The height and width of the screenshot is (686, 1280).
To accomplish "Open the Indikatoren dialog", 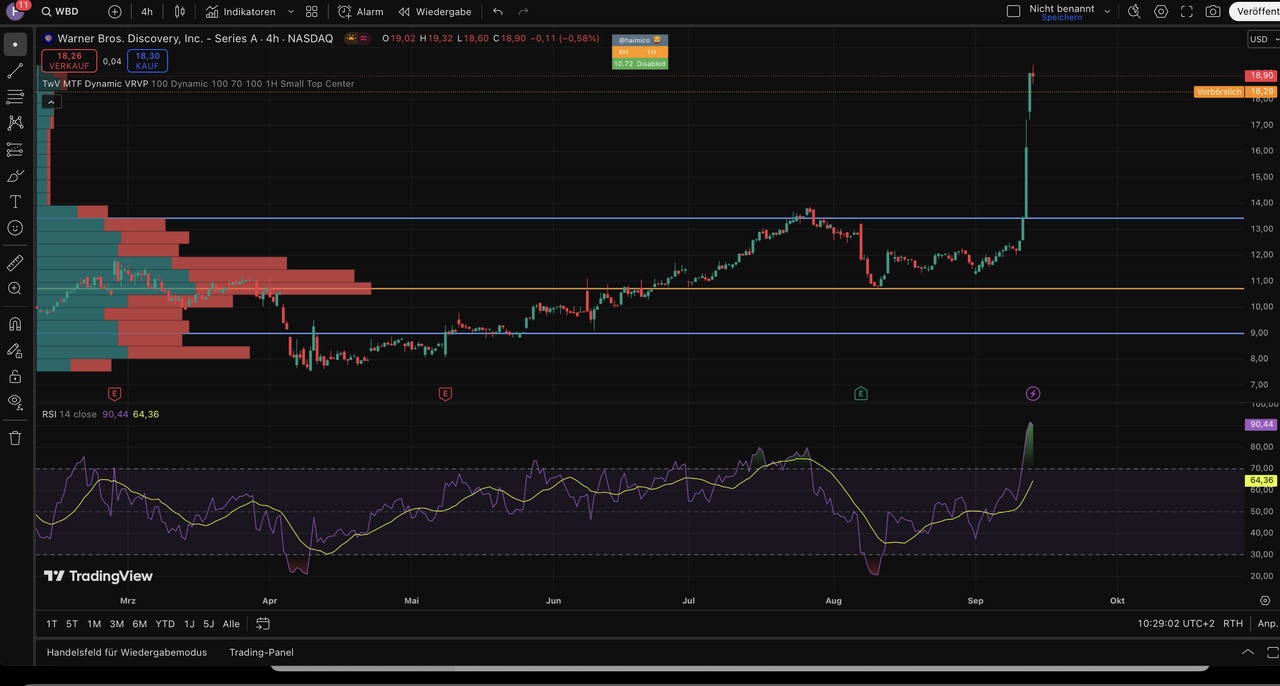I will 240,12.
